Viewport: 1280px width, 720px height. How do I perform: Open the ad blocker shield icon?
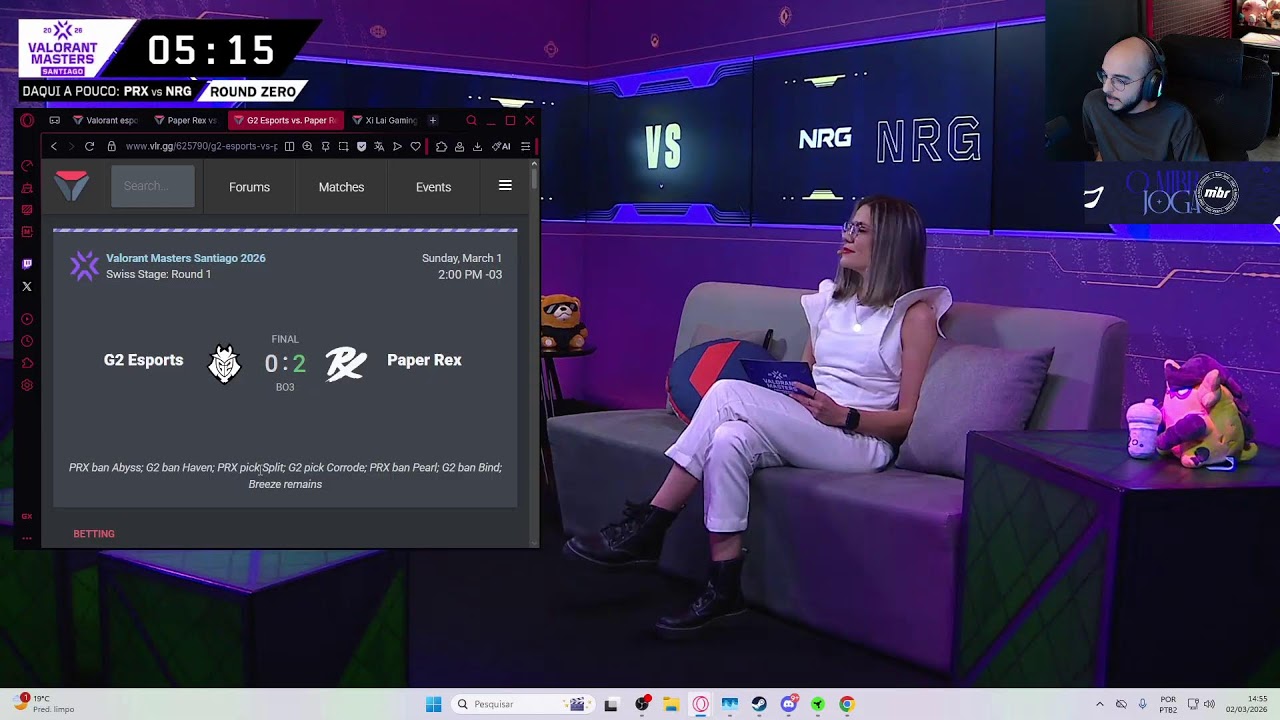tap(361, 146)
